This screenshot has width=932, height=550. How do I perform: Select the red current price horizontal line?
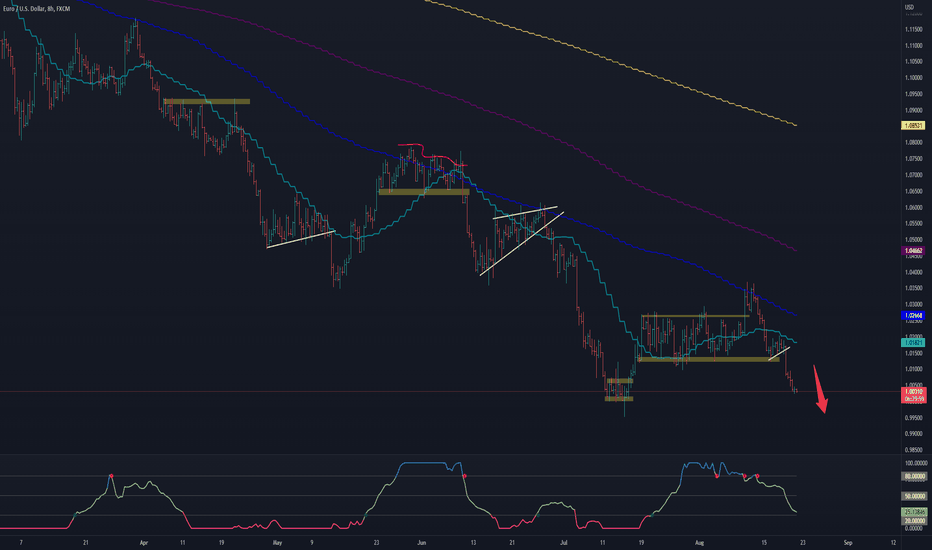451,391
